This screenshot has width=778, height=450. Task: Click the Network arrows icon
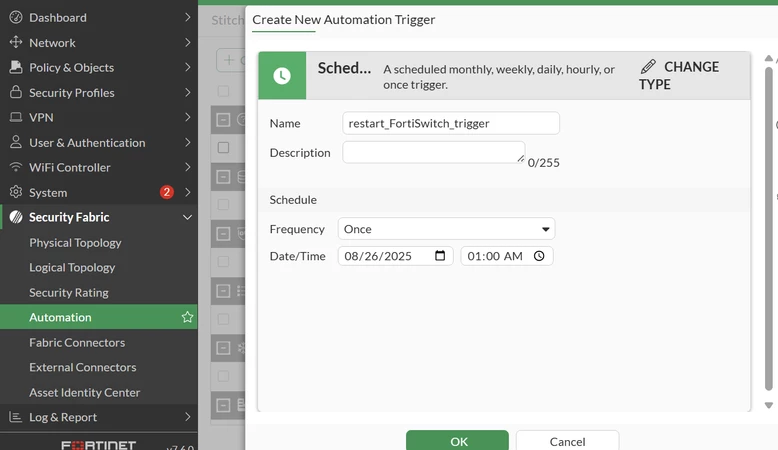[16, 42]
